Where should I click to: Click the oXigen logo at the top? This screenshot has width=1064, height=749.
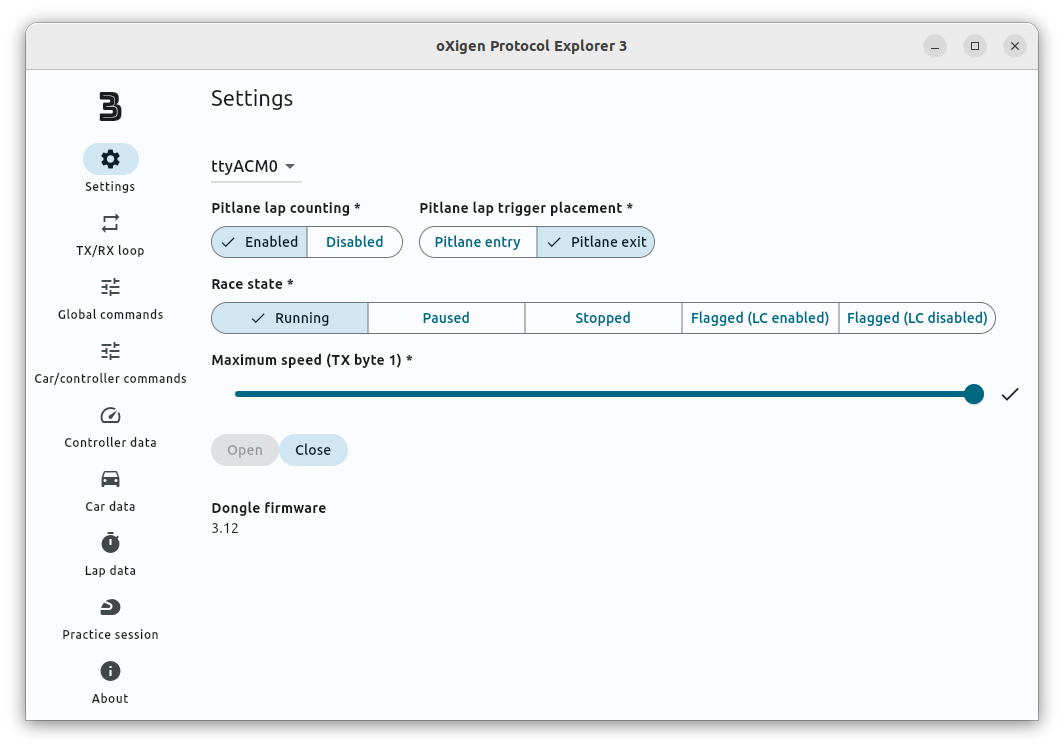pos(110,106)
